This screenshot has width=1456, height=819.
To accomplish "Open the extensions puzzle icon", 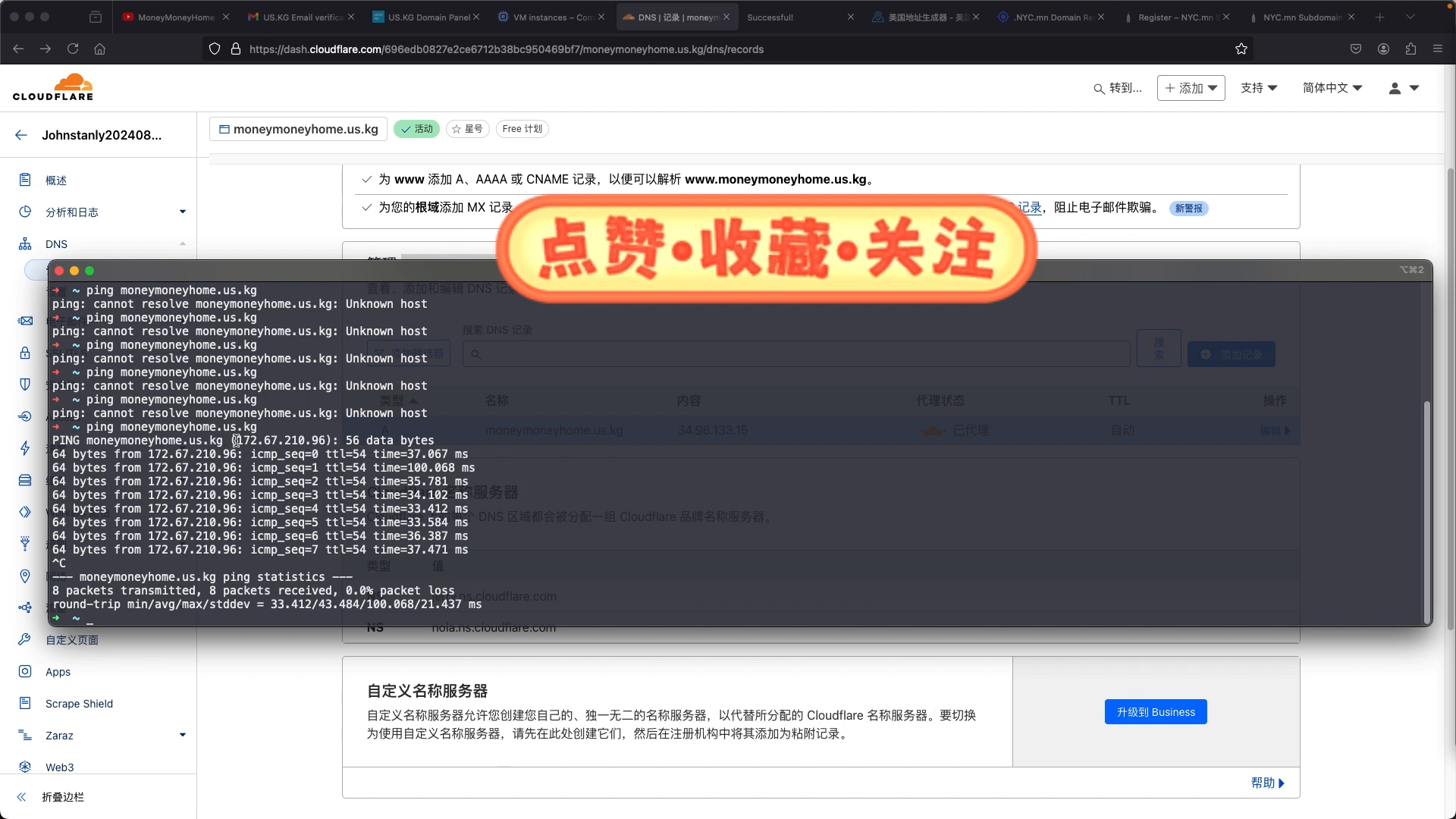I will coord(1410,49).
